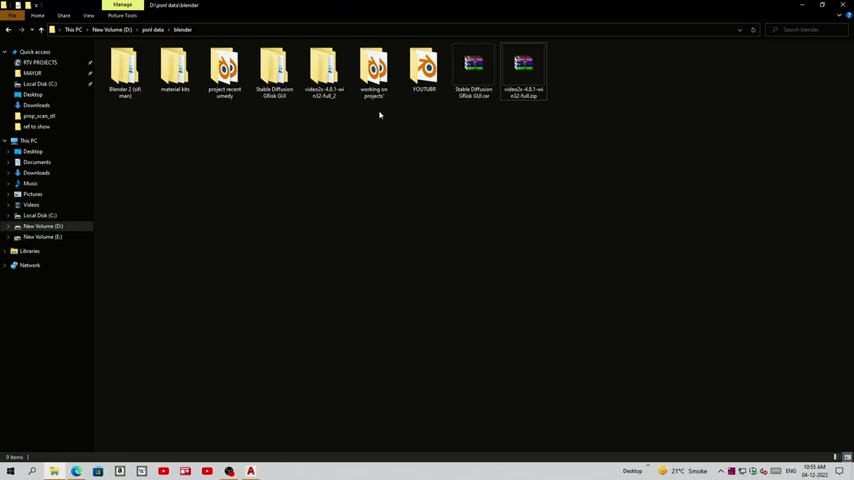Screen dimensions: 854x480
Task: Open Microsoft Edge from the taskbar
Action: [x=76, y=471]
